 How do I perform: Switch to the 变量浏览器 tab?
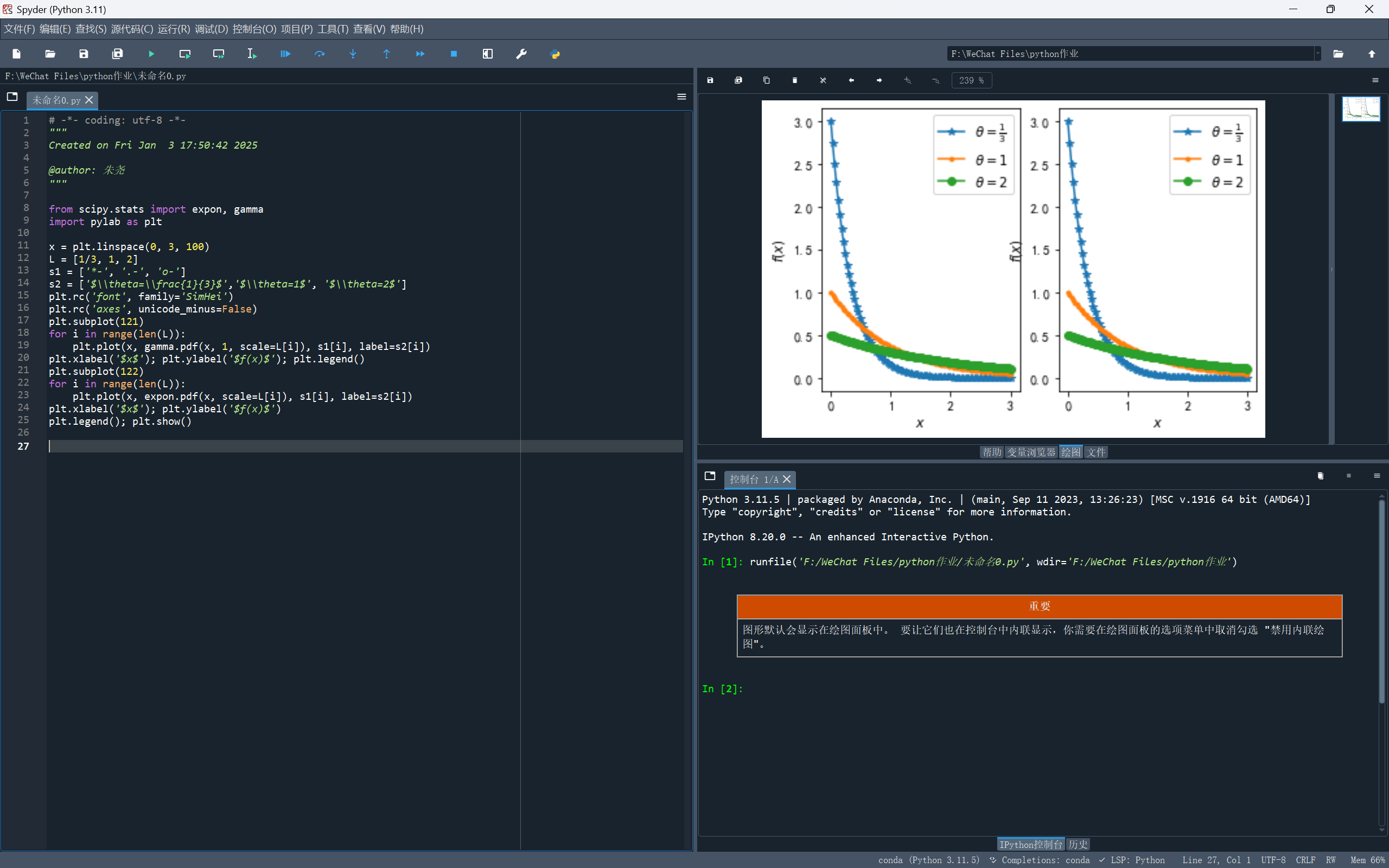coord(1031,452)
